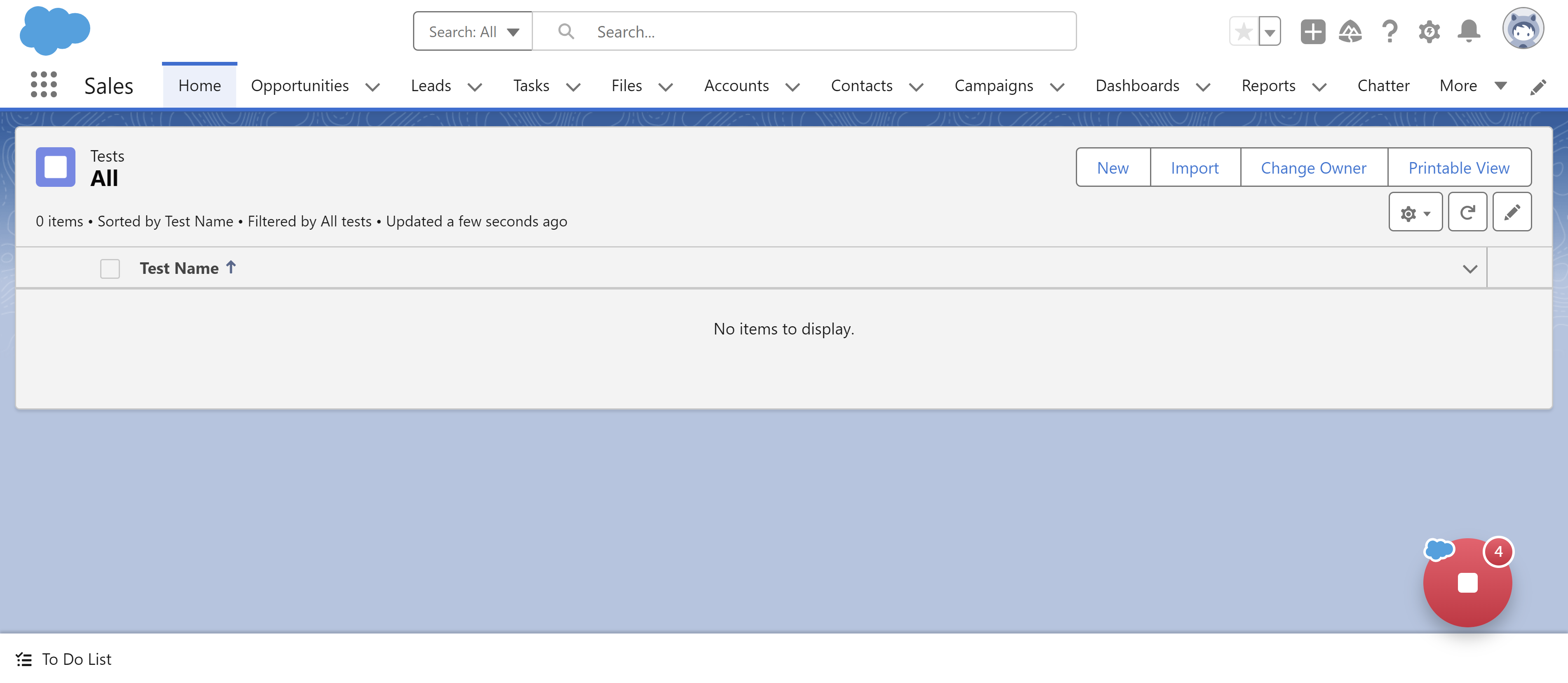This screenshot has width=1568, height=683.
Task: Edit navigation bar with pencil icon
Action: click(1537, 87)
